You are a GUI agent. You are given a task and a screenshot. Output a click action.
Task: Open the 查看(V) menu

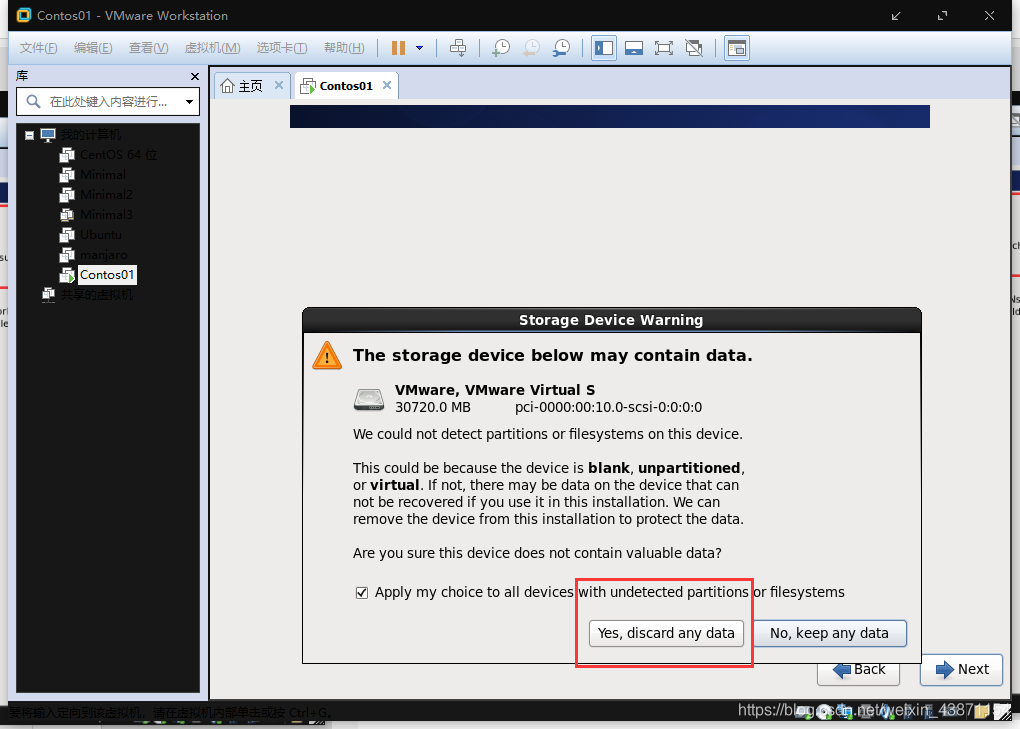[x=148, y=47]
